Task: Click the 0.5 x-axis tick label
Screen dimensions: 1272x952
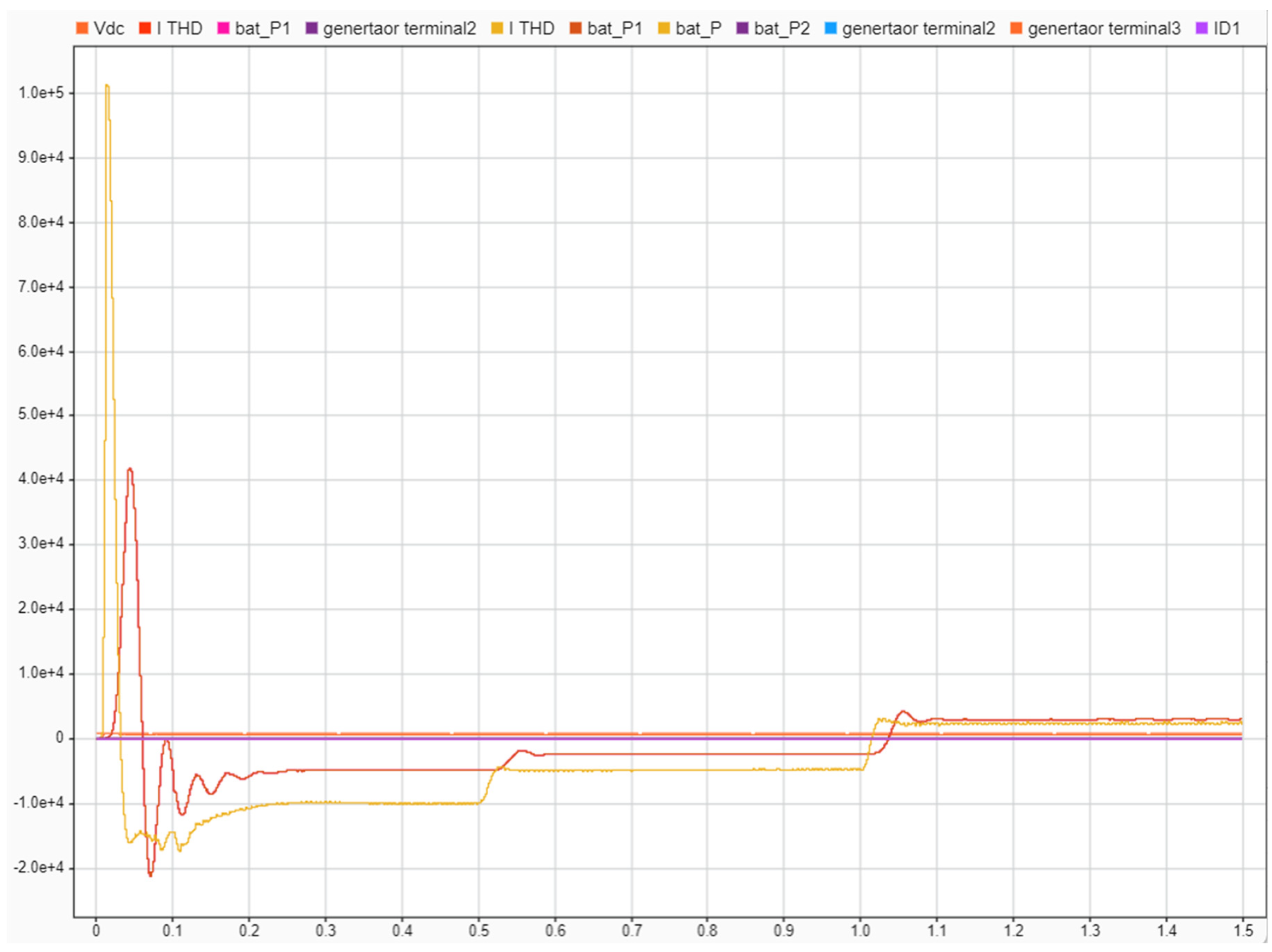Action: coord(478,931)
